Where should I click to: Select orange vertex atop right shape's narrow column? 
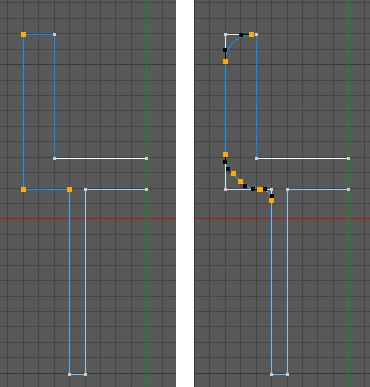pyautogui.click(x=271, y=200)
